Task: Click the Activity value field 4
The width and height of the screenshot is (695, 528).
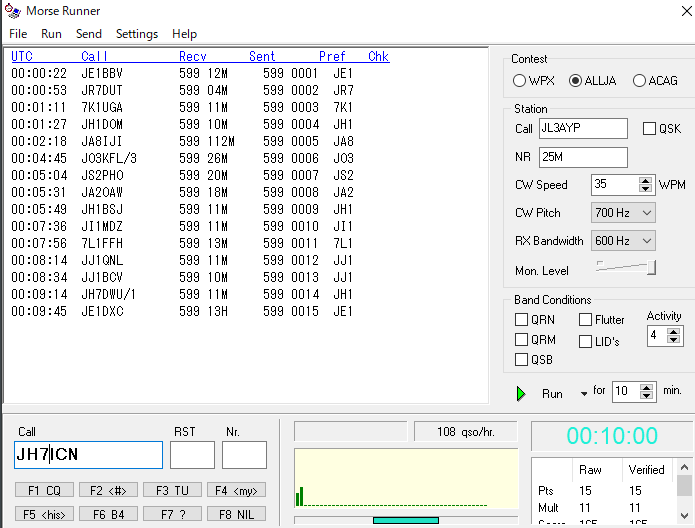Action: coord(657,336)
